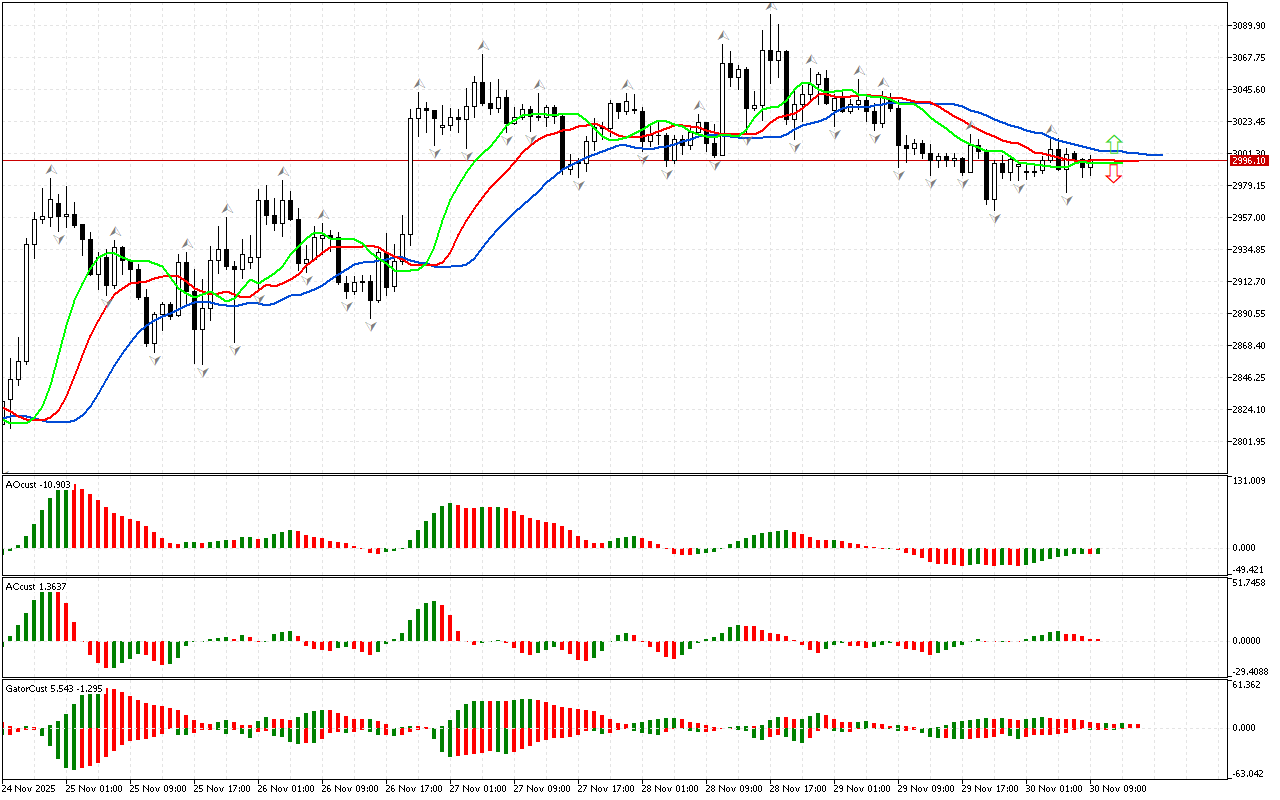
Task: Click the 3045.60 price scale value
Action: (x=1250, y=90)
